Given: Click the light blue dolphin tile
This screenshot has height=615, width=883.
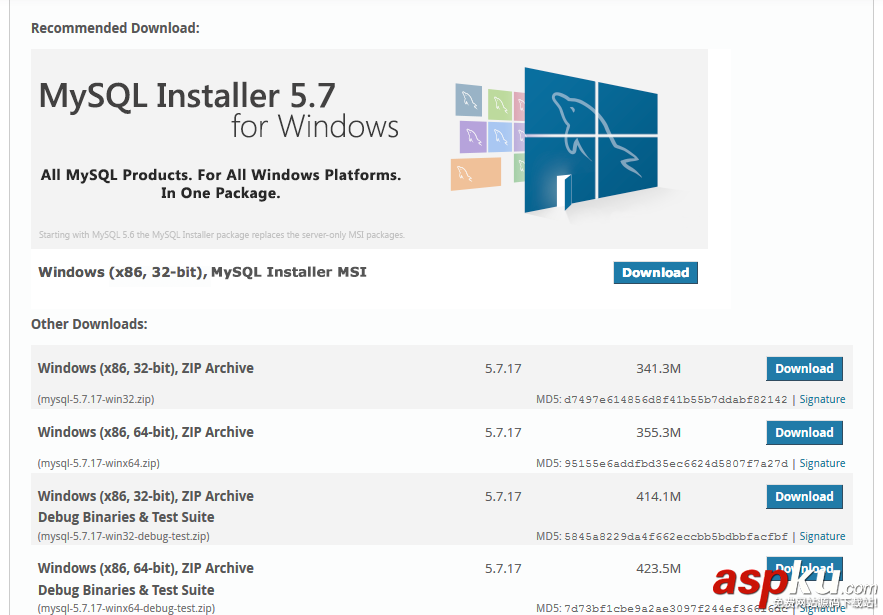Looking at the screenshot, I should (500, 135).
